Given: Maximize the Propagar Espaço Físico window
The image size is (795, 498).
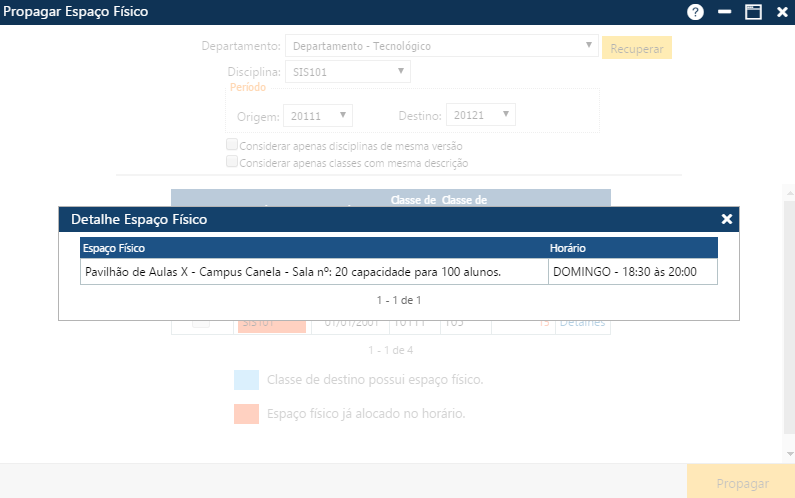Looking at the screenshot, I should tap(753, 12).
